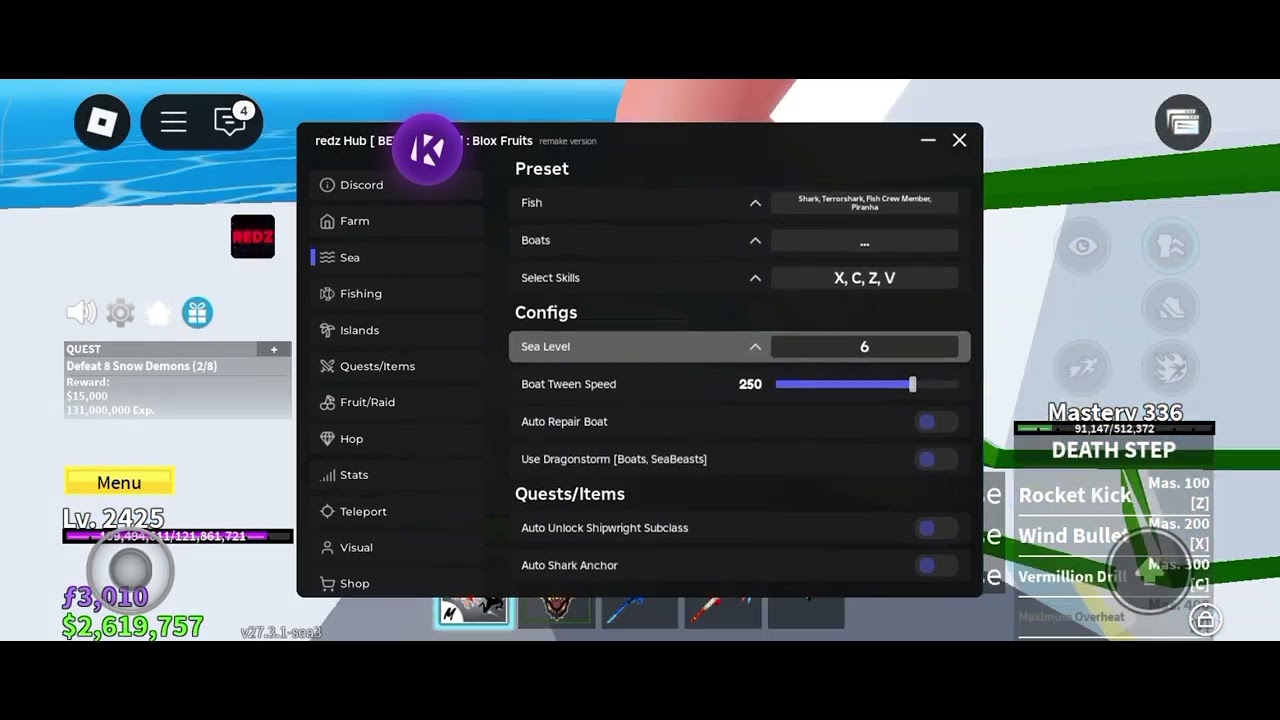This screenshot has height=720, width=1280.
Task: Go to the Islands section
Action: pos(397,330)
